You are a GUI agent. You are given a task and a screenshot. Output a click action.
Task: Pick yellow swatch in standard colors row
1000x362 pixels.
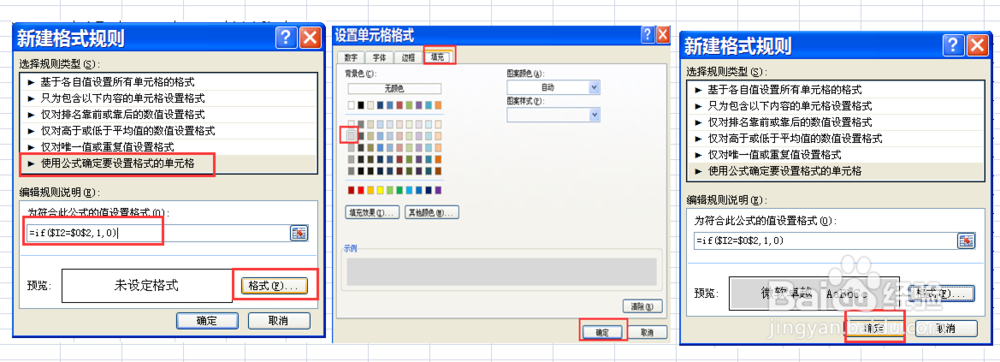(x=380, y=190)
